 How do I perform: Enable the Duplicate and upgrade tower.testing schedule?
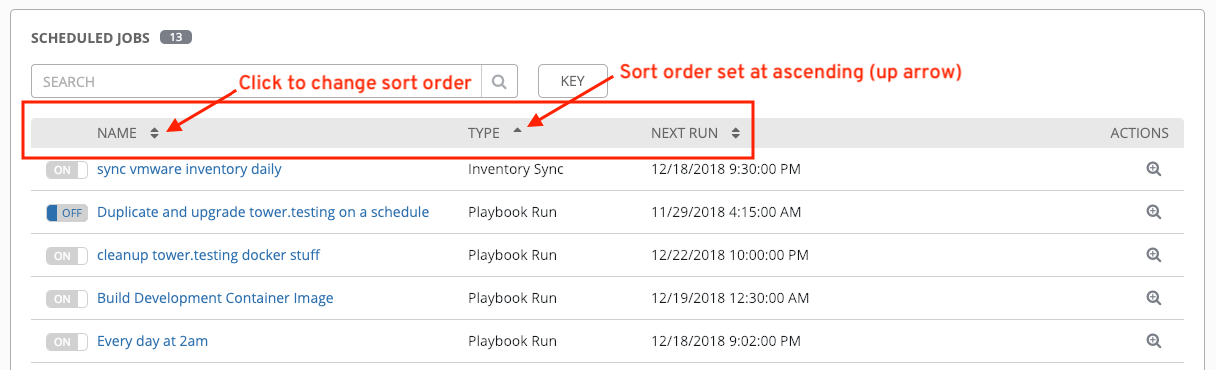pos(67,213)
